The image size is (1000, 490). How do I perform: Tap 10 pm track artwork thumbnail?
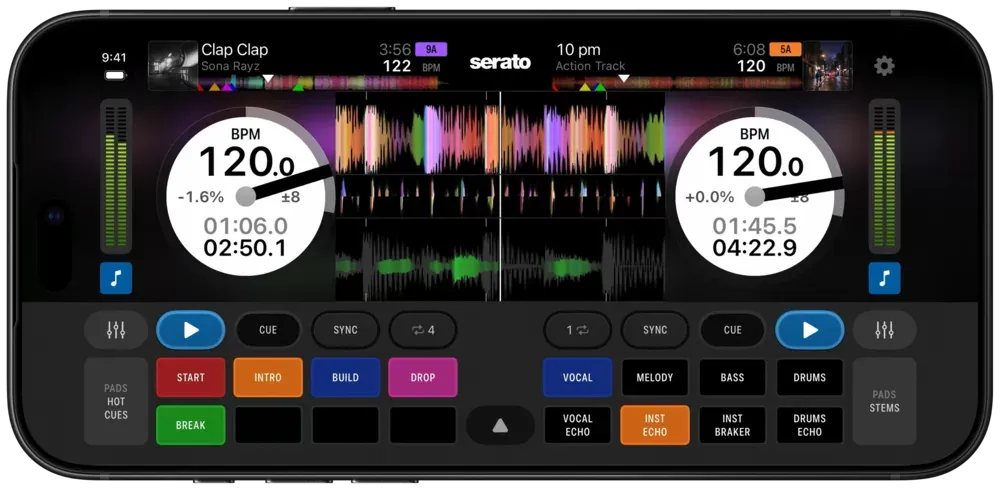pyautogui.click(x=828, y=66)
